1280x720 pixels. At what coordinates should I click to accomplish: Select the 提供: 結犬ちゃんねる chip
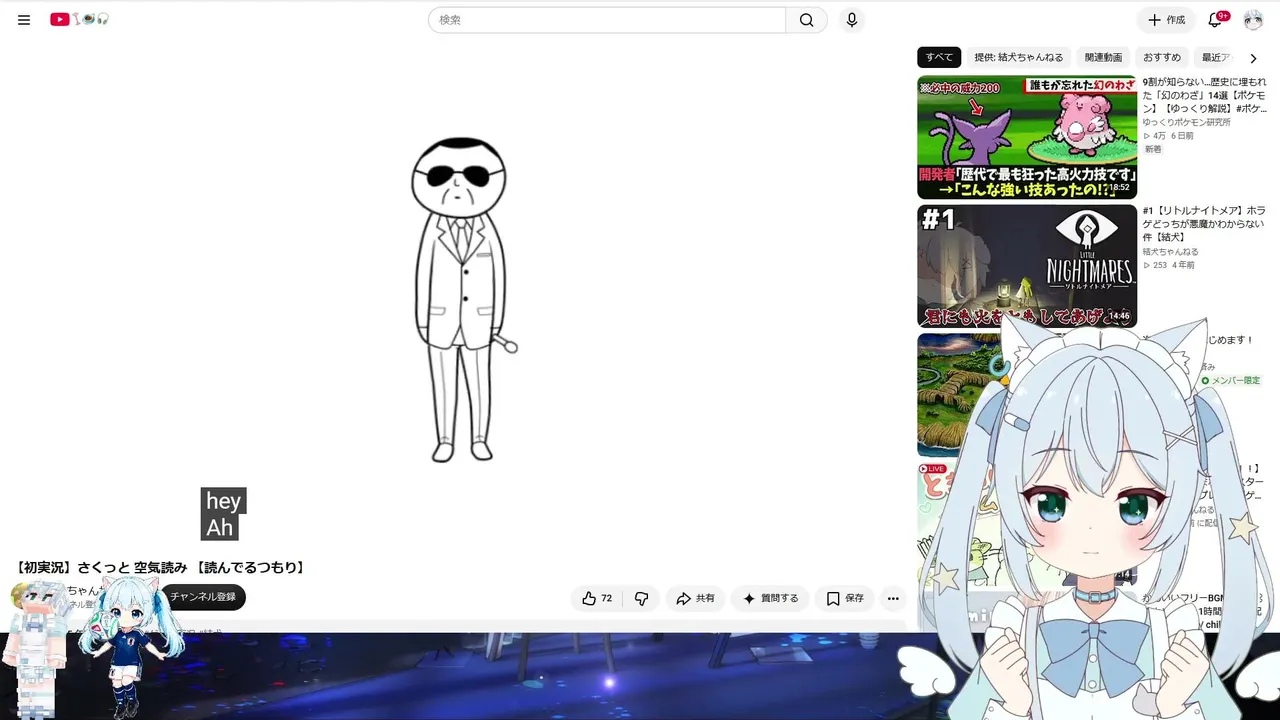point(1019,58)
